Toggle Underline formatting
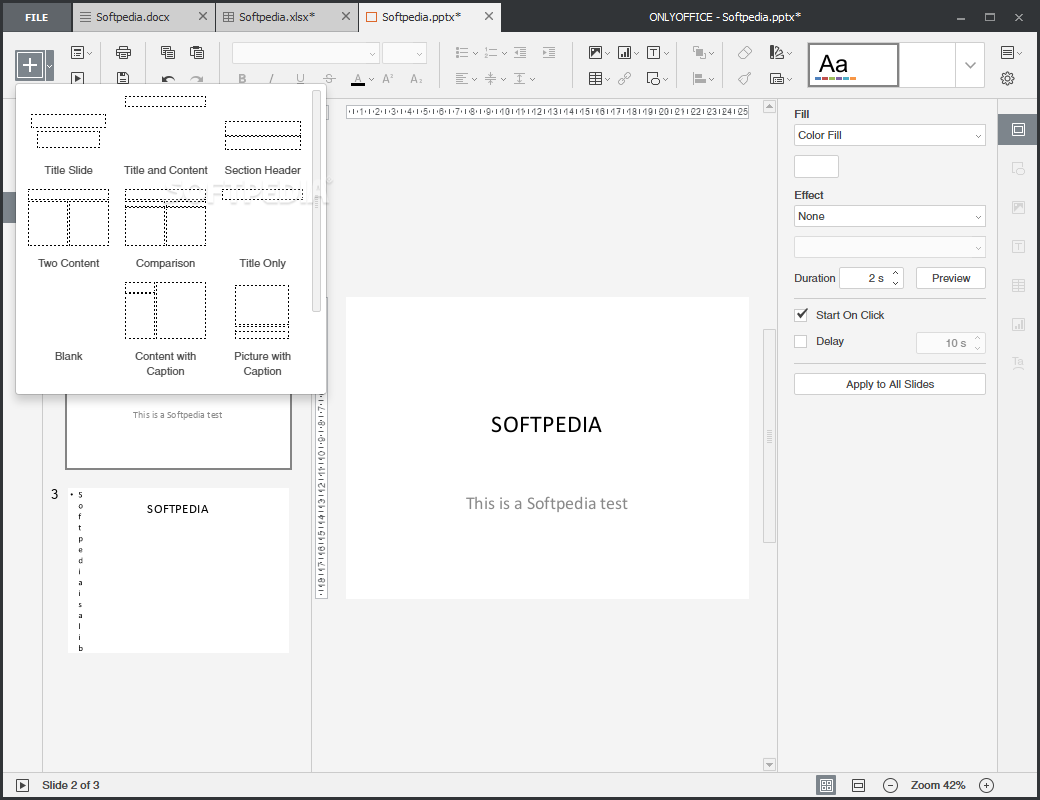 coord(300,79)
